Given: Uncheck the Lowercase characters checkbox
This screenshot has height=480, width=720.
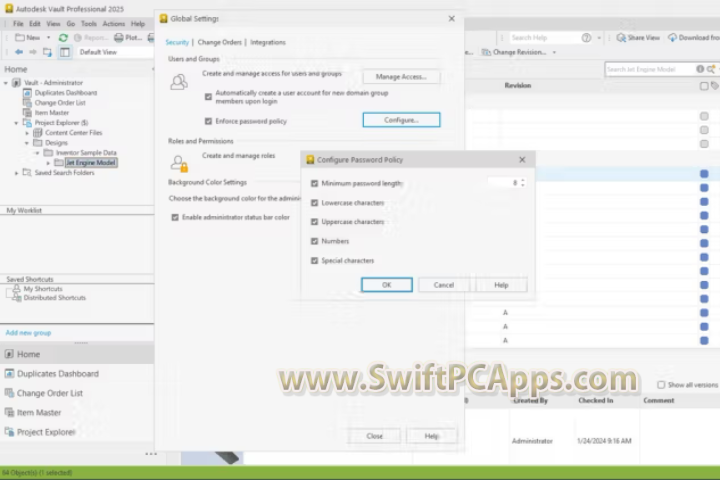Looking at the screenshot, I should [315, 203].
